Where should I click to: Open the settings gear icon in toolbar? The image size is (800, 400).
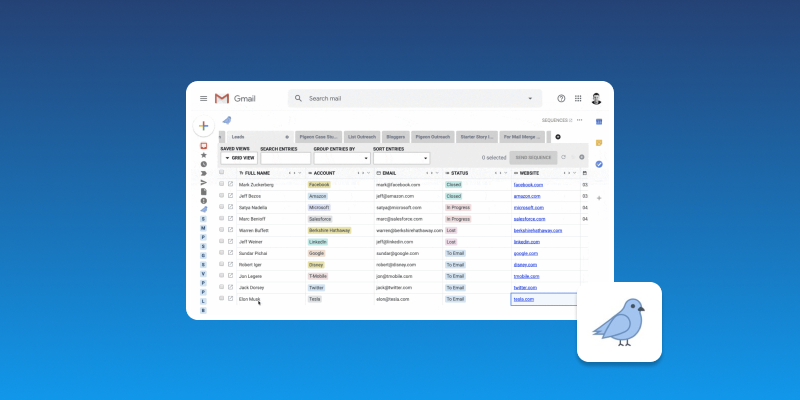tap(582, 157)
